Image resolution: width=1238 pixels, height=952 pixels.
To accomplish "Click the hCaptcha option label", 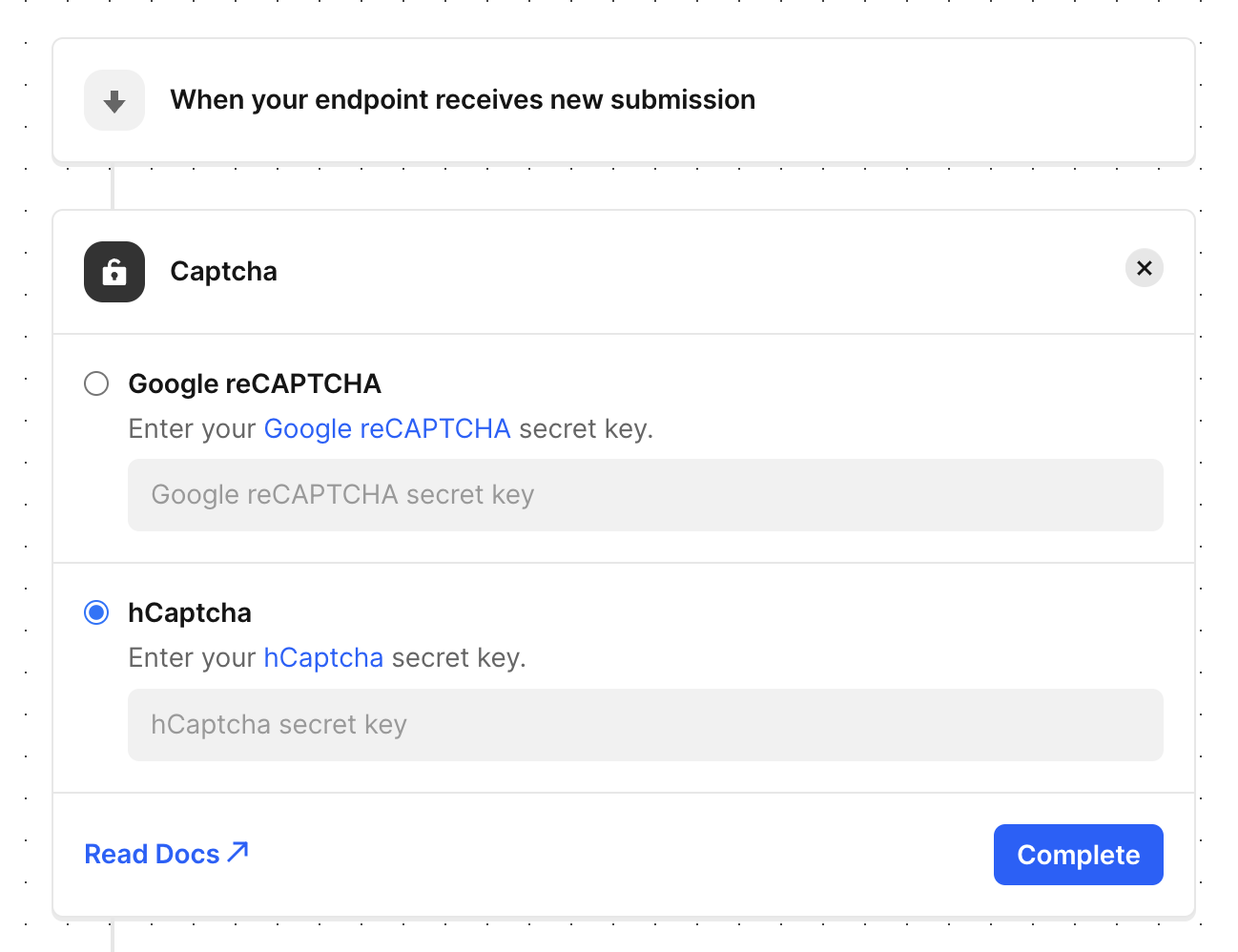I will (x=190, y=612).
